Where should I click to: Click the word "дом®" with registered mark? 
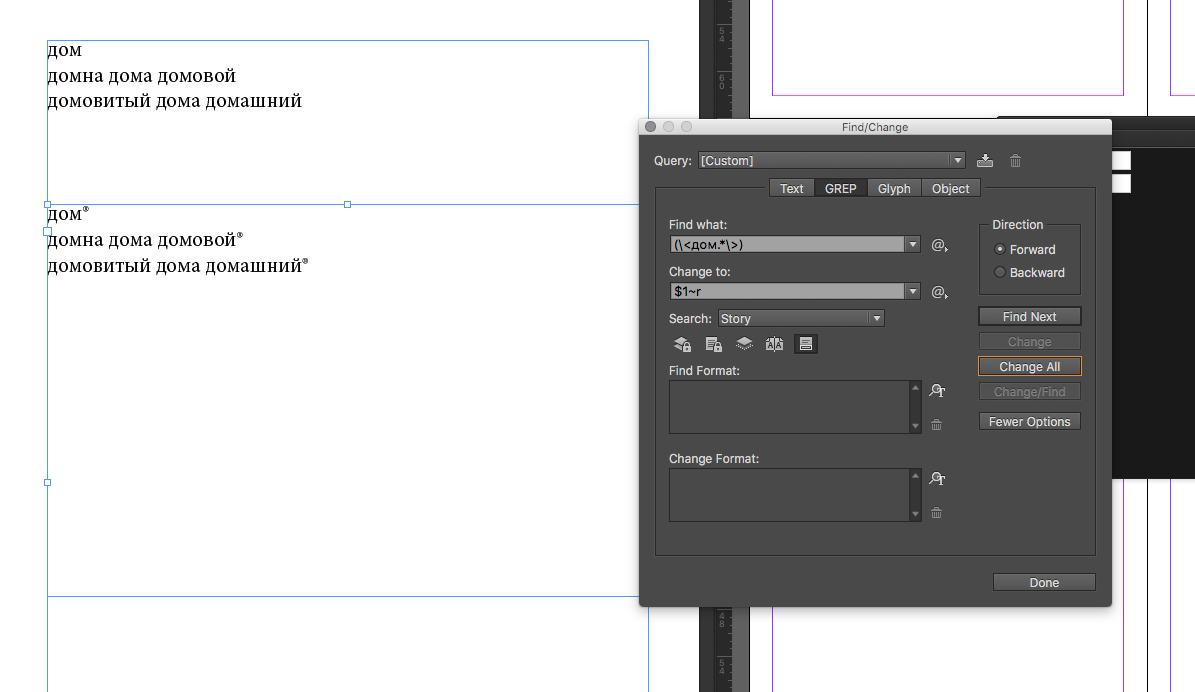pyautogui.click(x=68, y=214)
